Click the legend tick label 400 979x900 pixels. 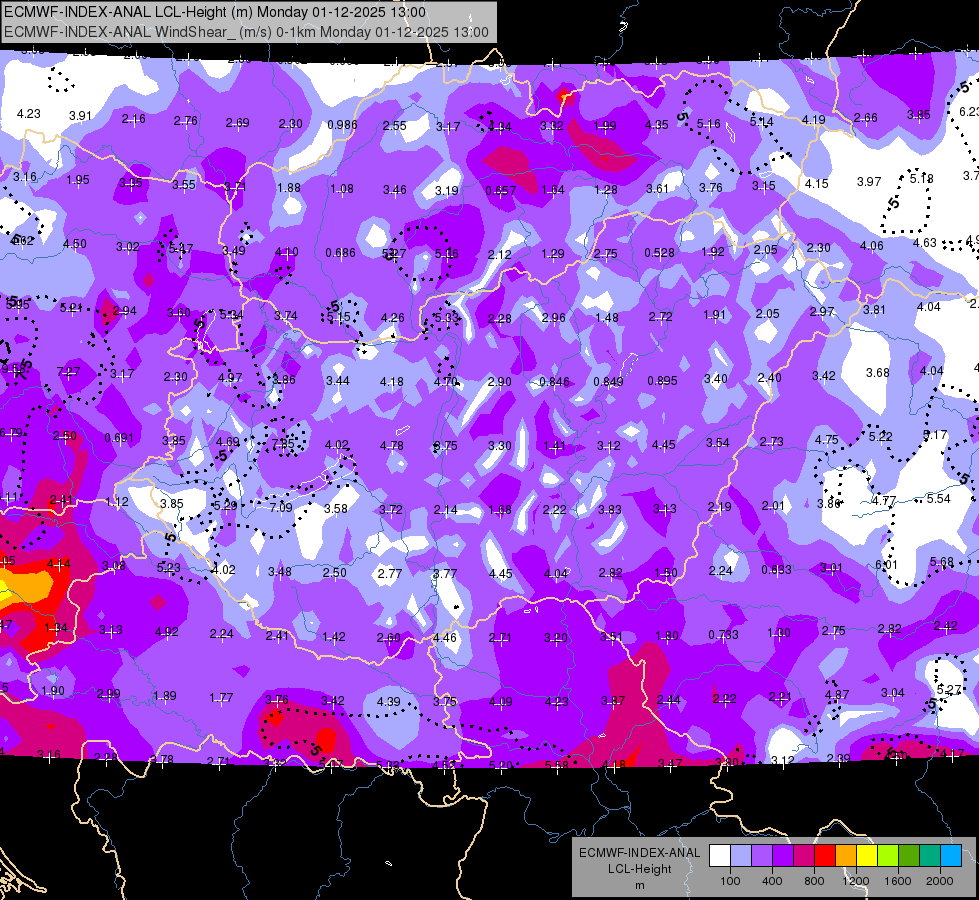point(772,881)
